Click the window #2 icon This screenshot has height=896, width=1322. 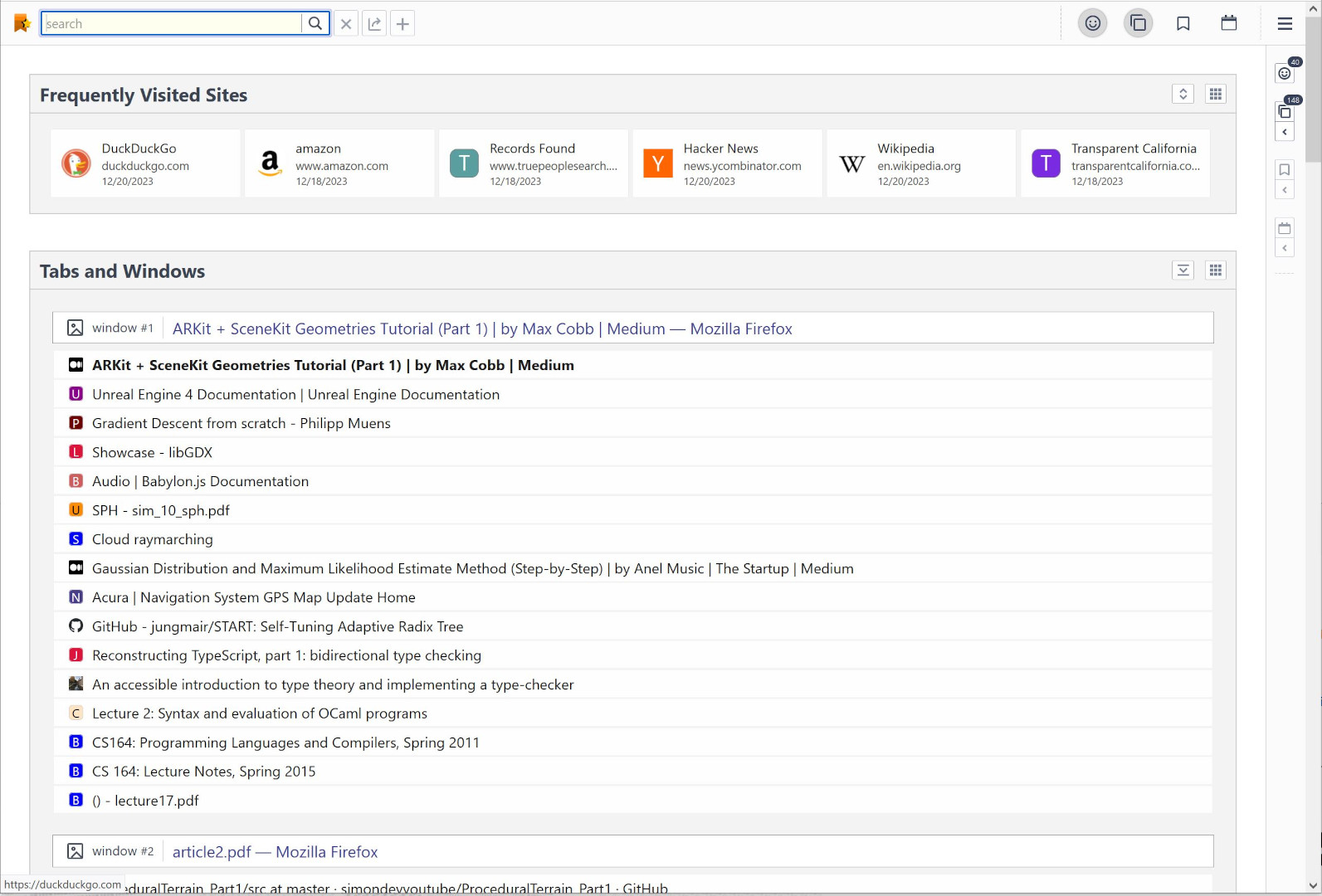[x=75, y=851]
